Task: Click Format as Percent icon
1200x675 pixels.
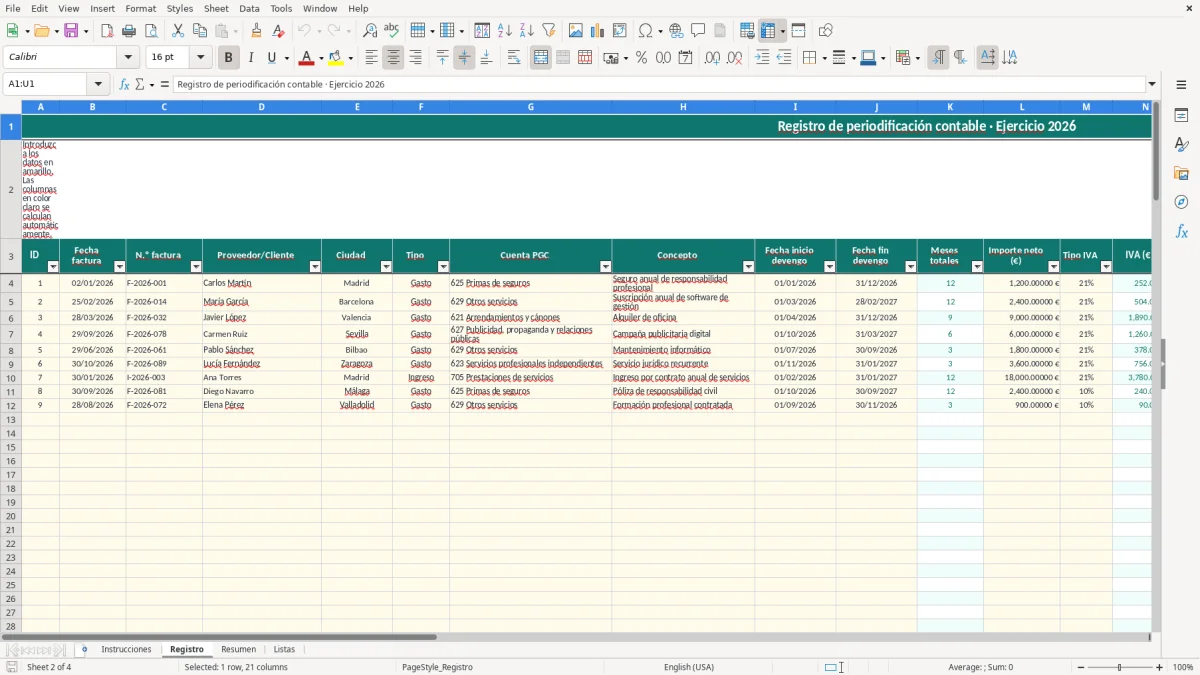Action: 641,58
